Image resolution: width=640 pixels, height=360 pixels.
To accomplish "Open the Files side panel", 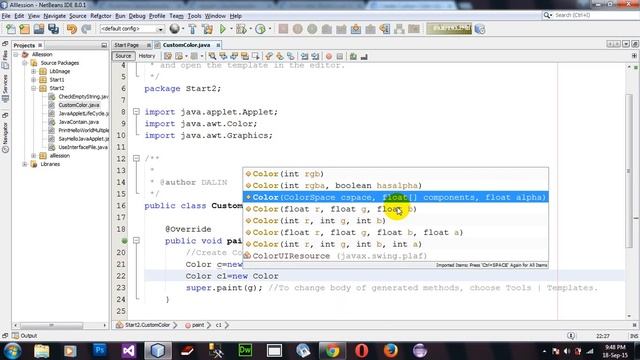I will pos(5,59).
